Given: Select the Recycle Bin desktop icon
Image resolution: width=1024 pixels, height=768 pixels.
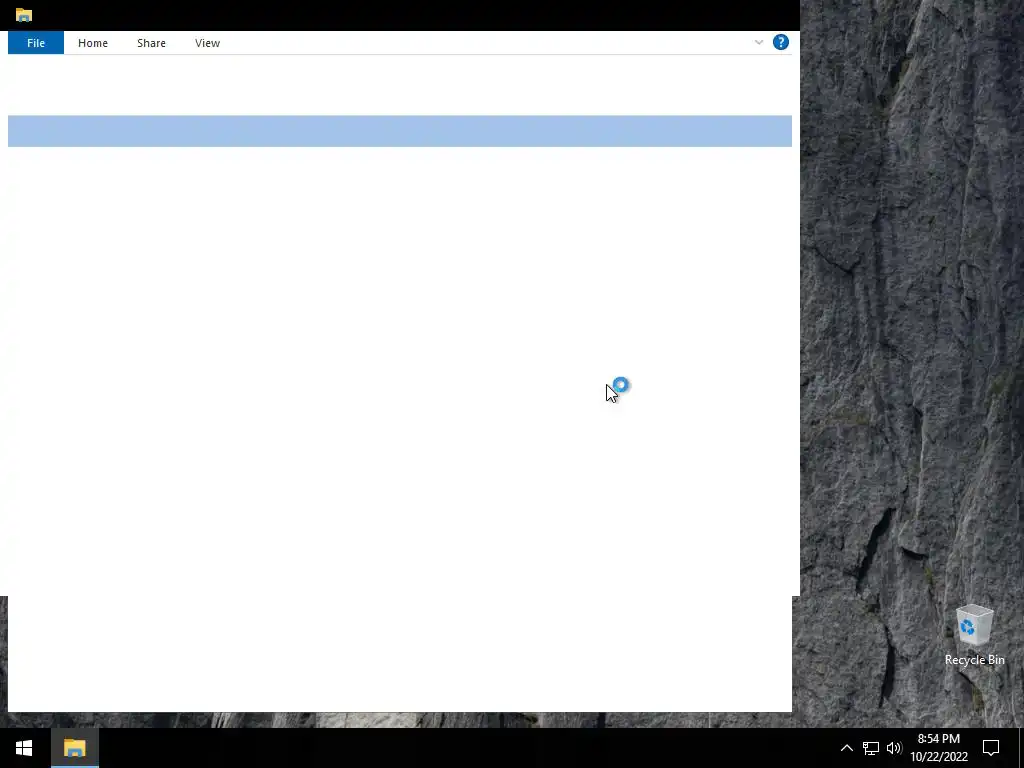Looking at the screenshot, I should click(974, 635).
